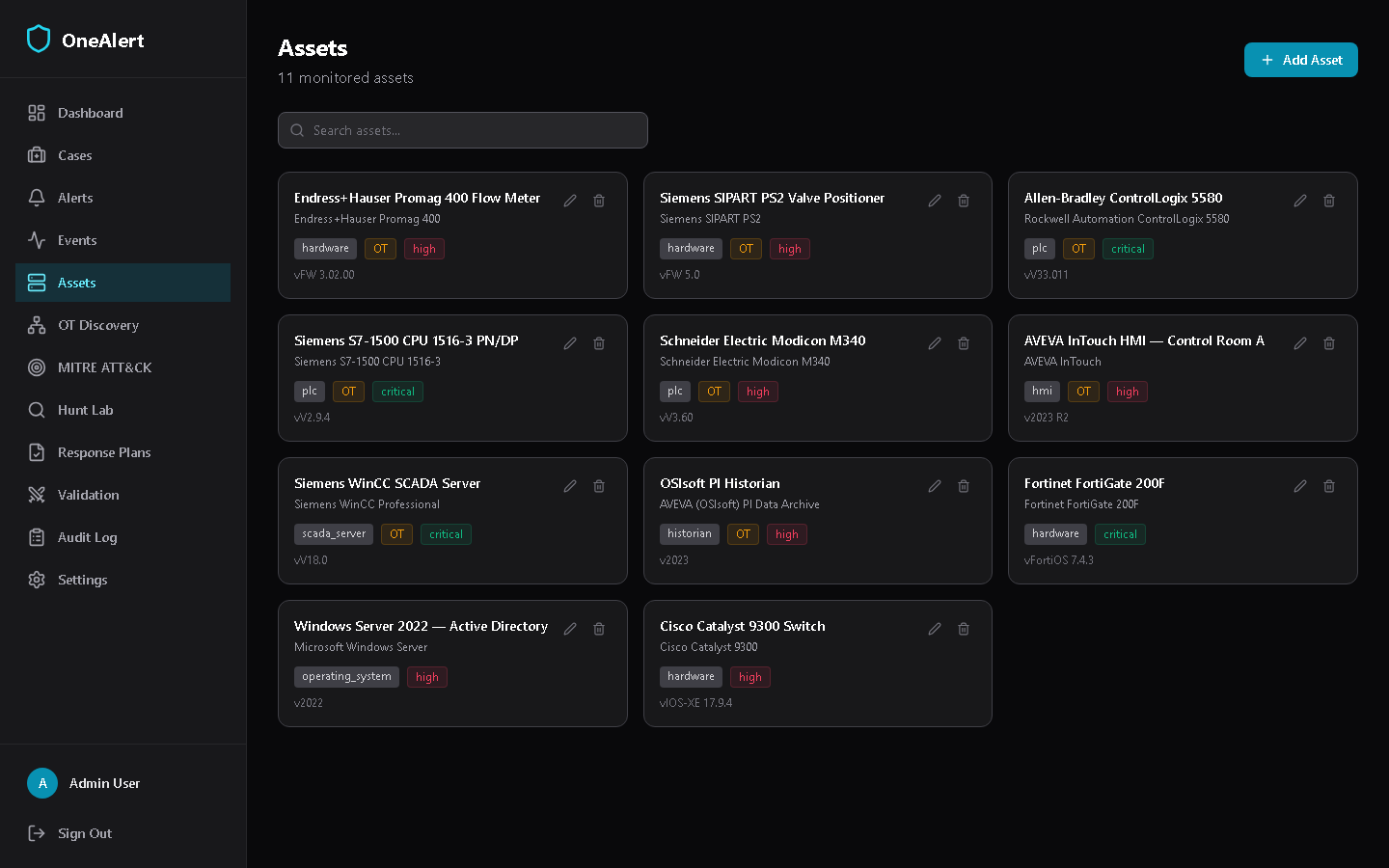The image size is (1389, 868).
Task: Click the historian tag on OSIsoft PI card
Action: click(689, 534)
